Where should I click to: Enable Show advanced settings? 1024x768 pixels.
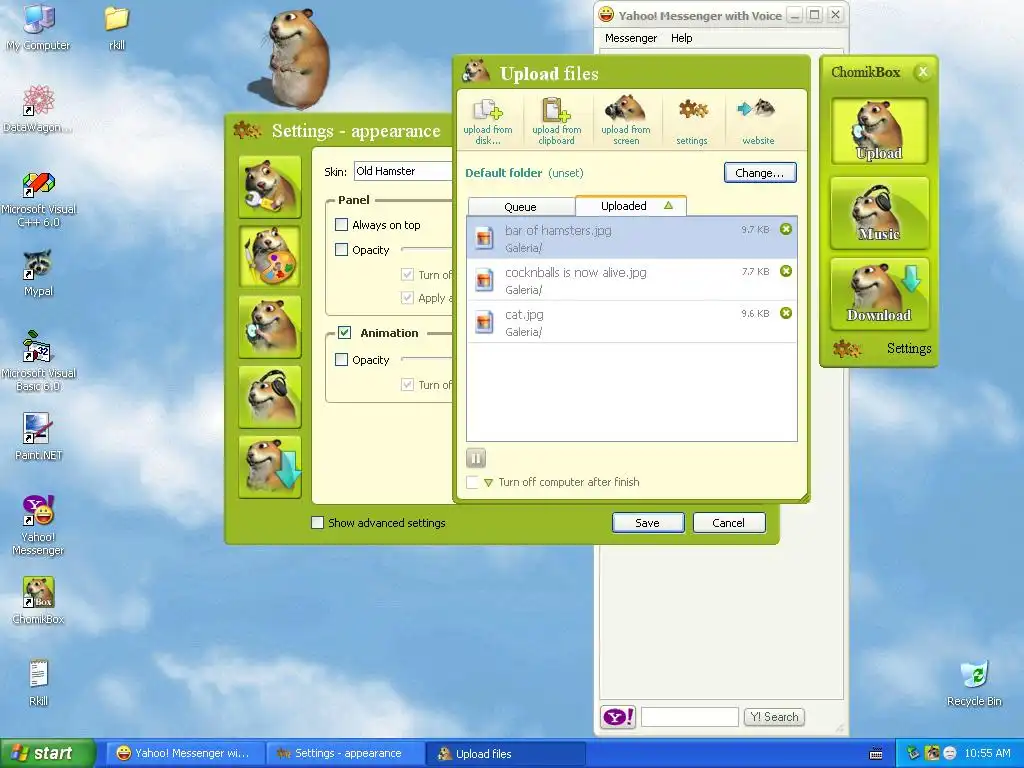click(x=317, y=522)
